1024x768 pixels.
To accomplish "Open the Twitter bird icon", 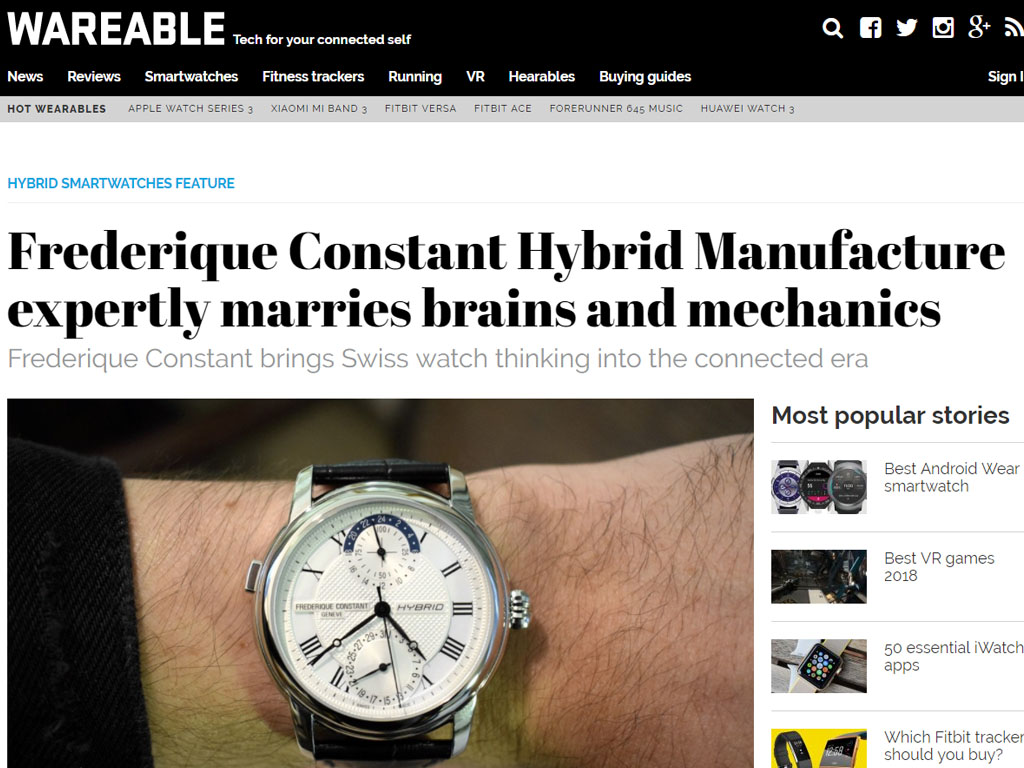I will click(x=906, y=28).
